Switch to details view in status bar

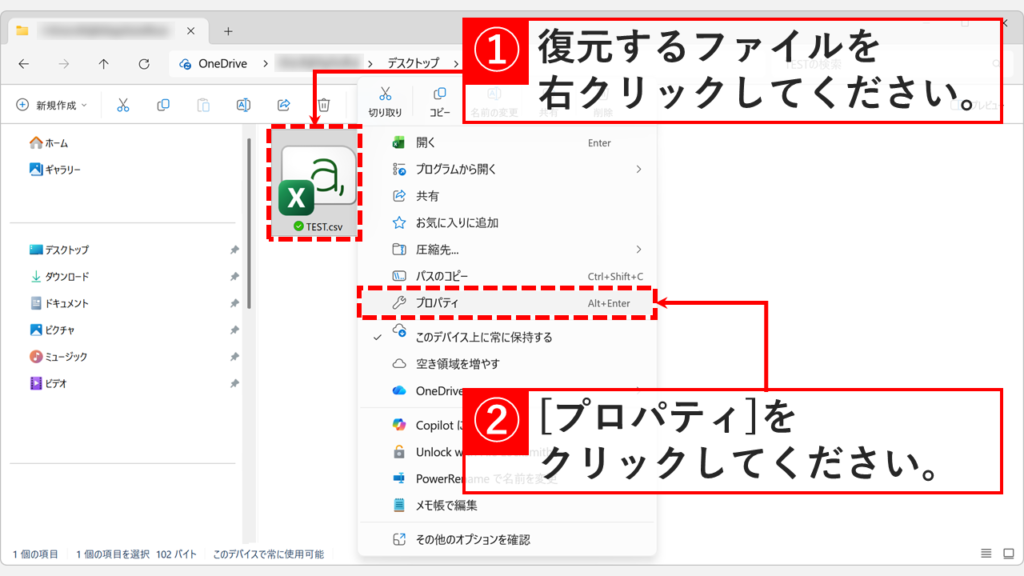click(986, 554)
